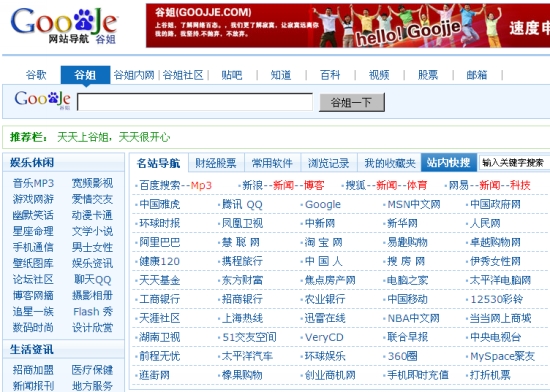Open the VeryCD link

(324, 337)
